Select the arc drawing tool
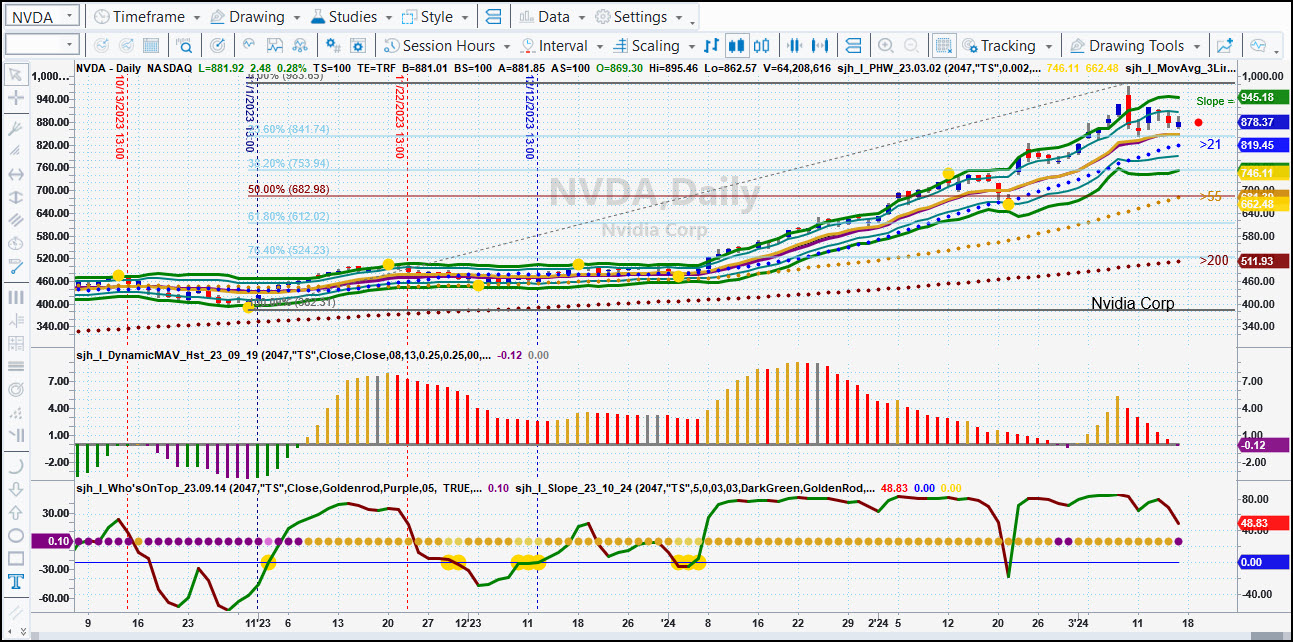 click(15, 466)
